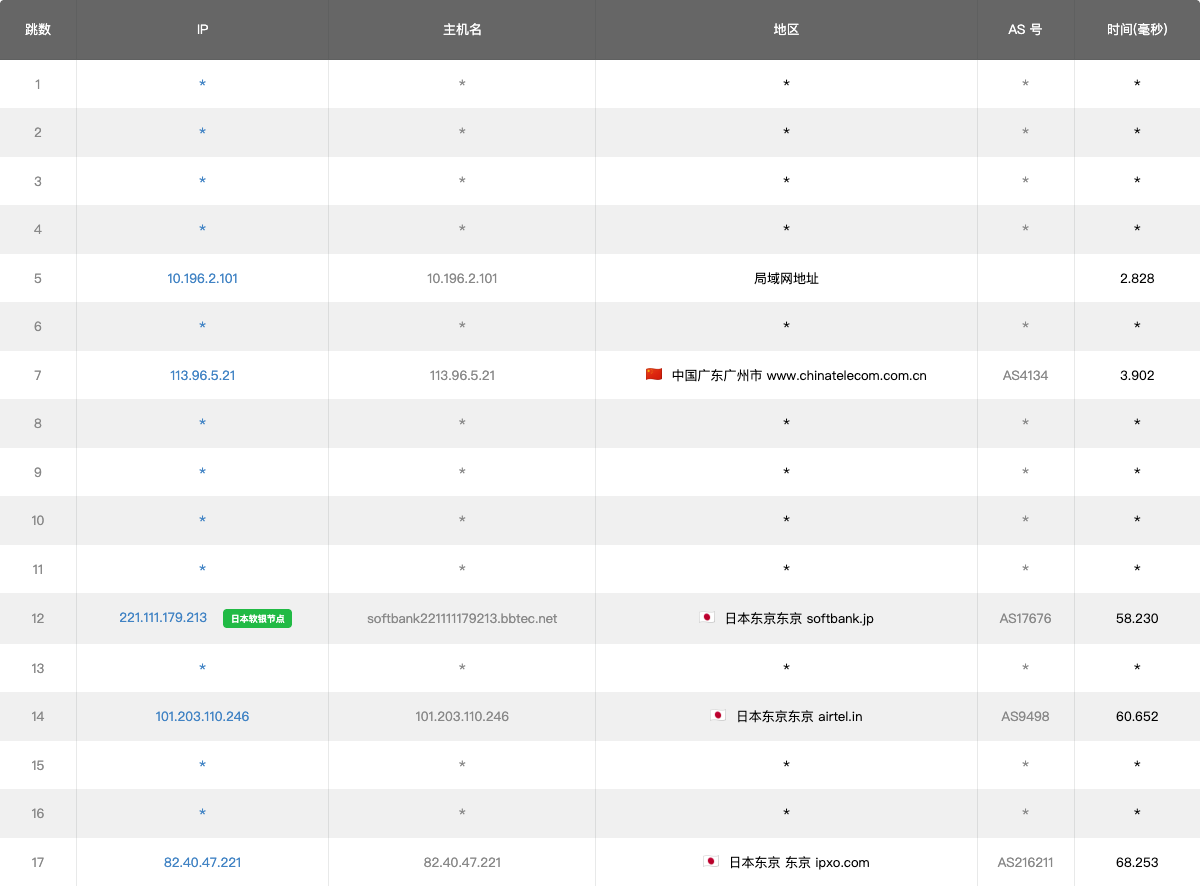This screenshot has height=886, width=1200.
Task: Click the China flag icon in hop 7
Action: 654,375
